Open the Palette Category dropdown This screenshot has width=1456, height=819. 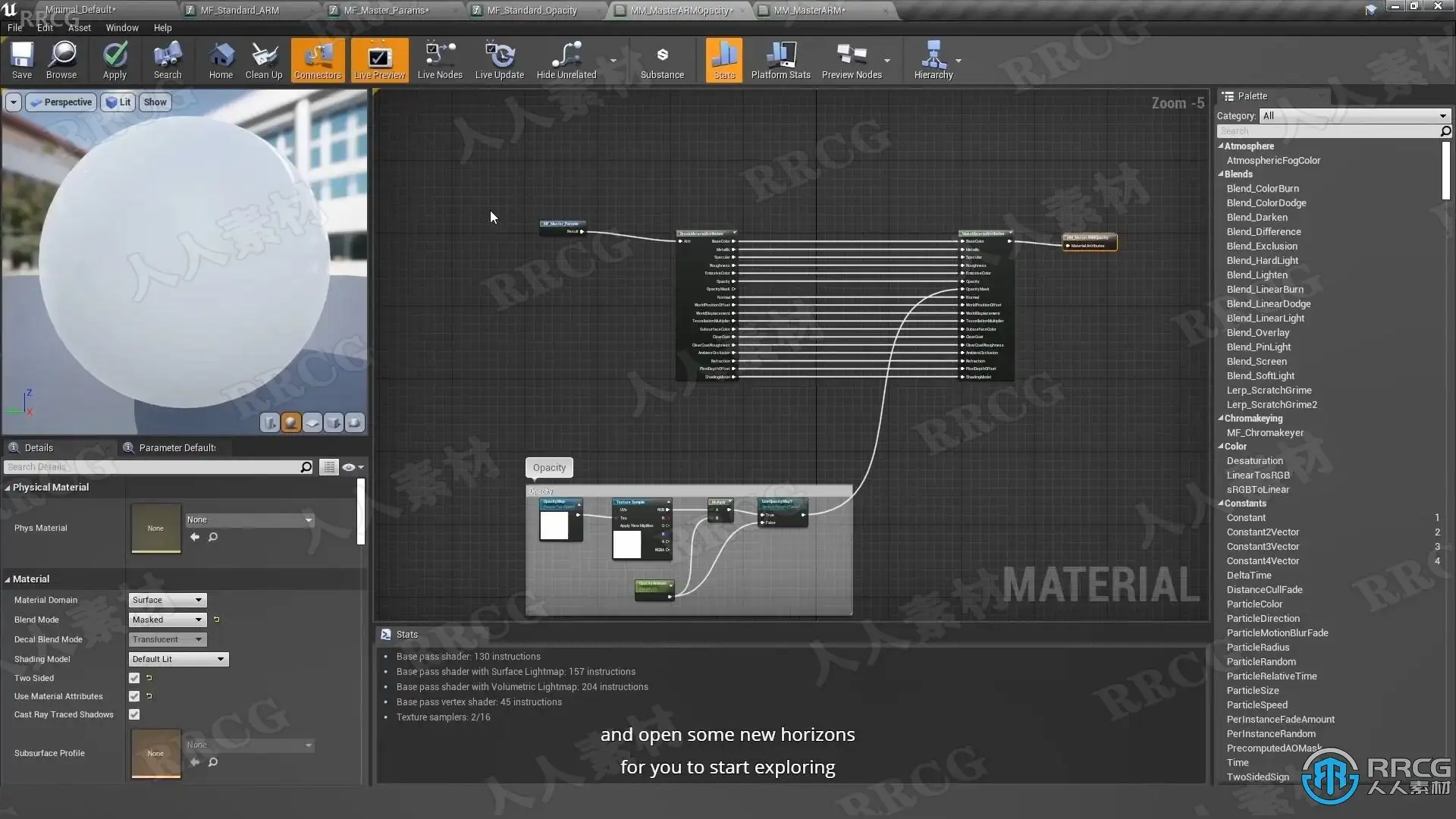click(x=1354, y=116)
